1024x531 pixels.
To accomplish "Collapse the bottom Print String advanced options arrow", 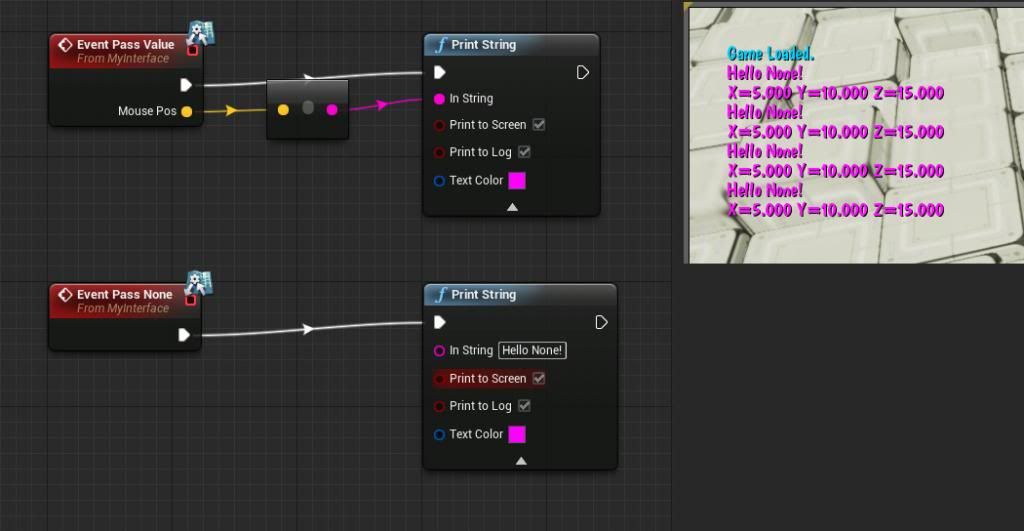I will tap(520, 461).
